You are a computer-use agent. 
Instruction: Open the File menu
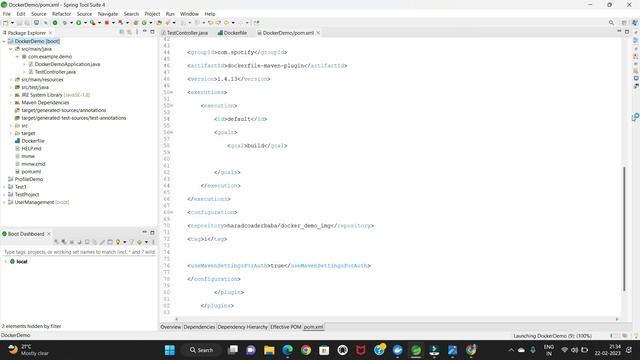pos(7,14)
